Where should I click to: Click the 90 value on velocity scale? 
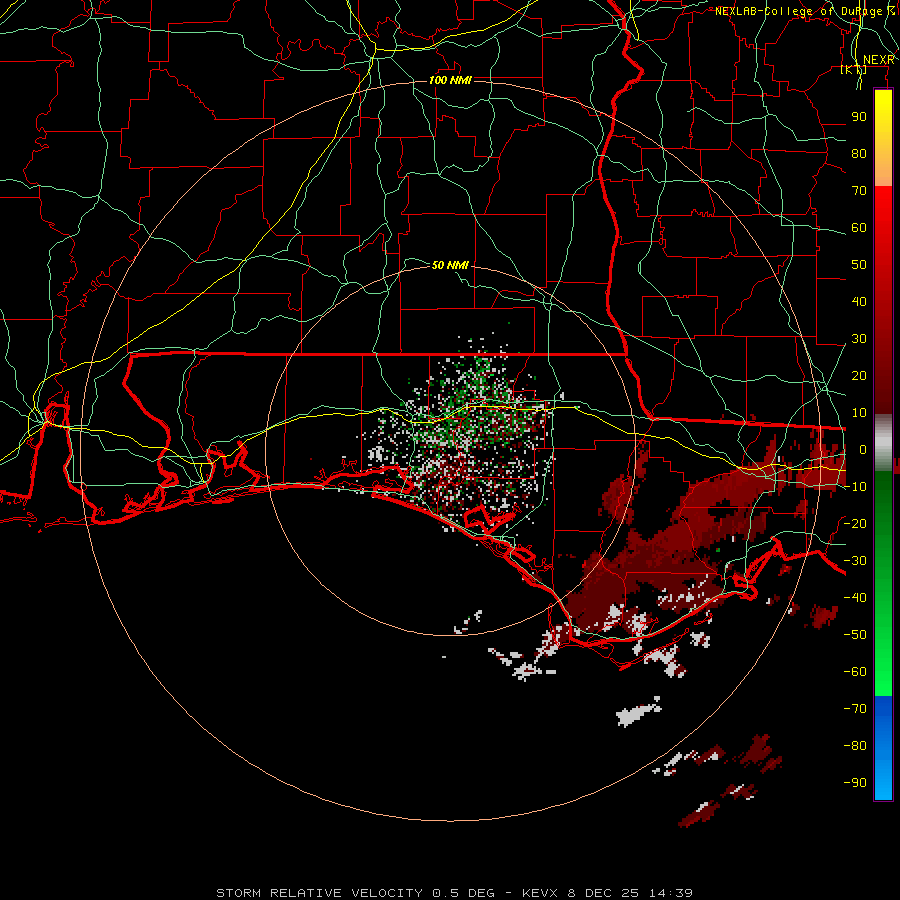pyautogui.click(x=859, y=117)
